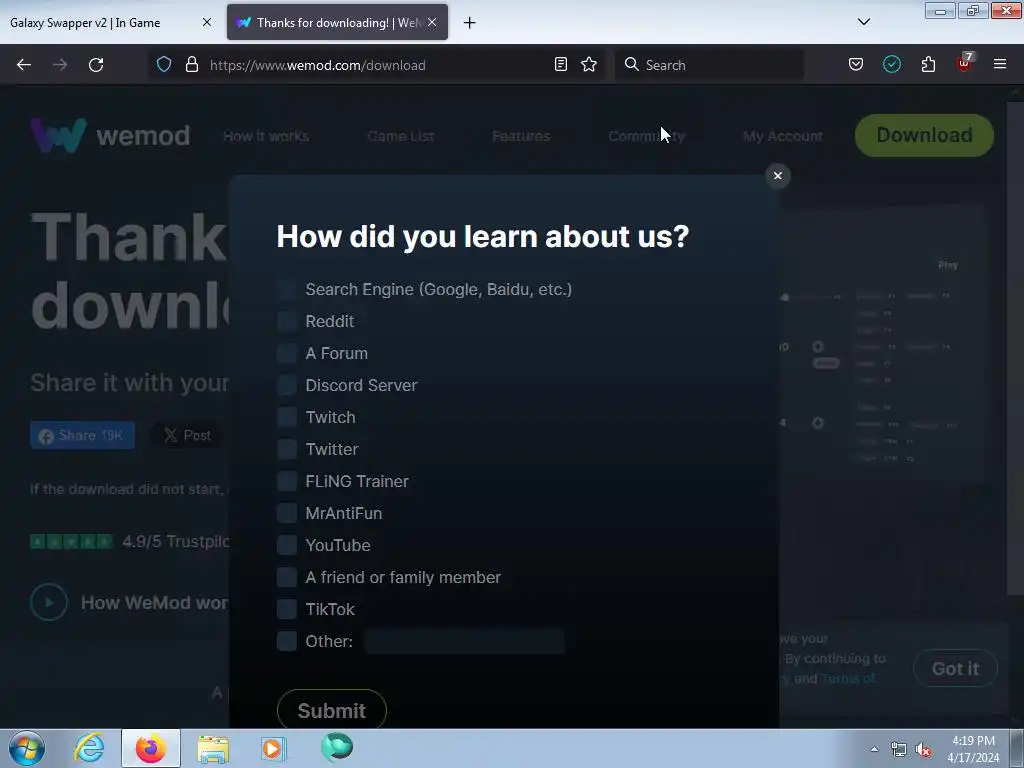Click Firefox taskbar icon
Screen dimensions: 1024x768
(151, 748)
